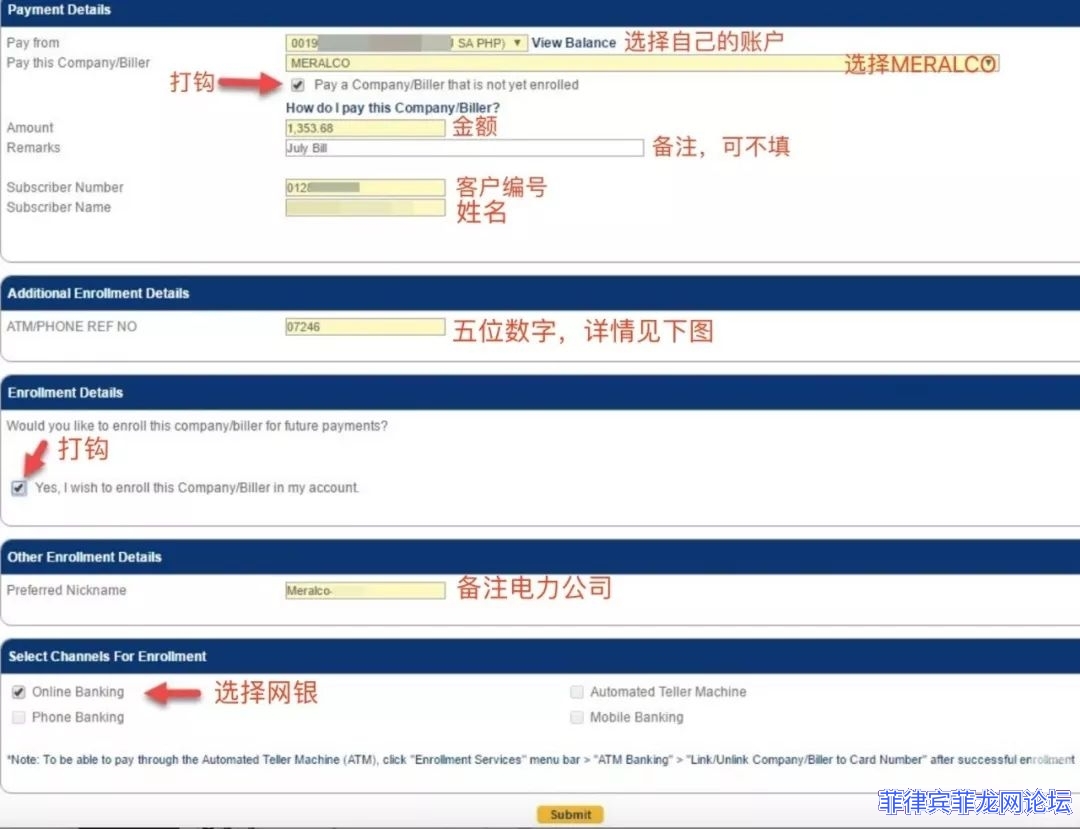The image size is (1080, 829).
Task: Click the Other Enrollment Details header
Action: [x=540, y=557]
